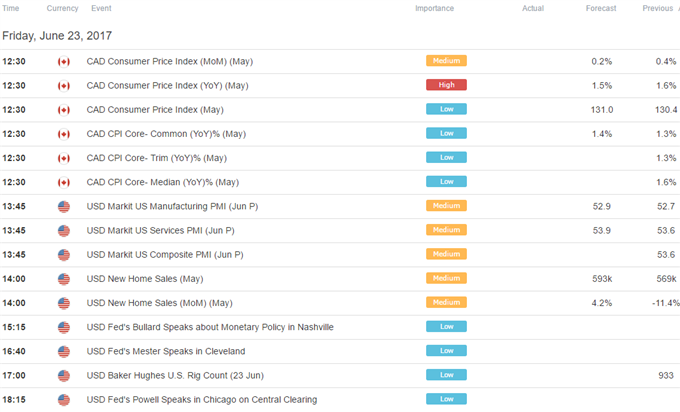Click US flag beside Markit US Composite PMI
Screen dimensions: 680x412
point(64,255)
